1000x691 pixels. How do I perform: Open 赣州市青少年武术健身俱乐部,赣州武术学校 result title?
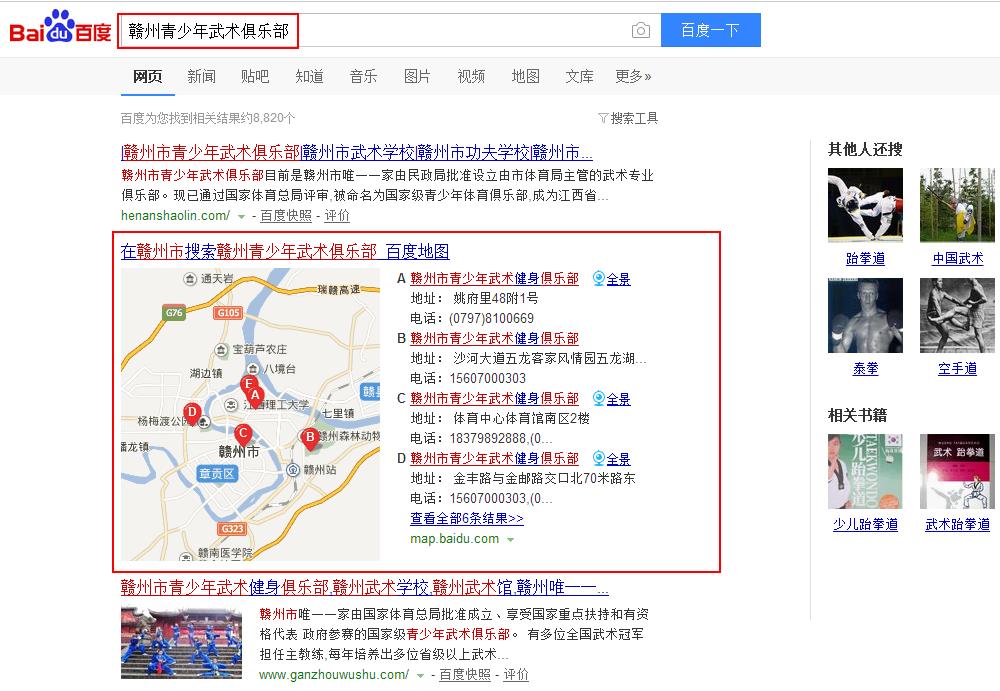[365, 587]
